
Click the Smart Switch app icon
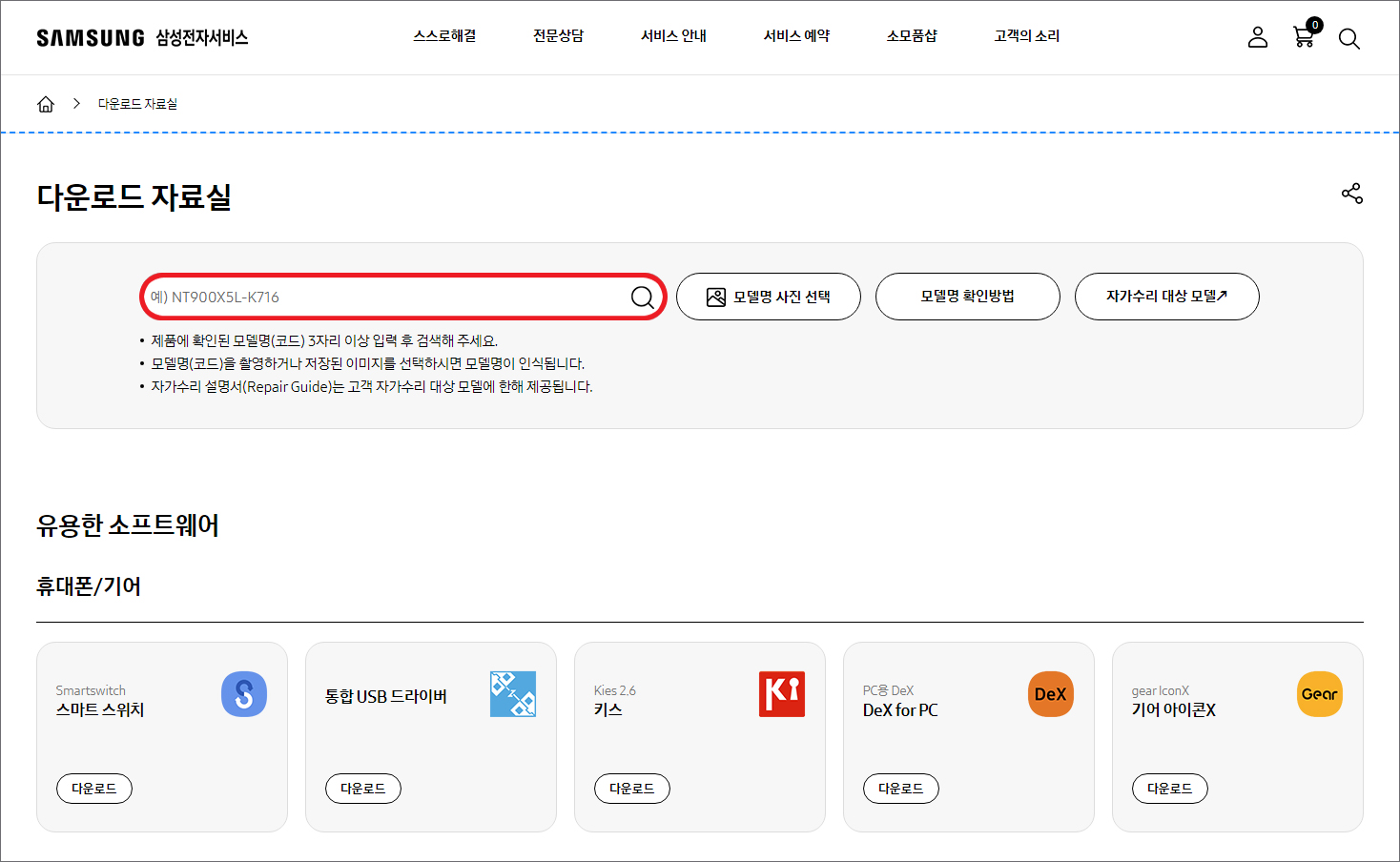pyautogui.click(x=244, y=694)
